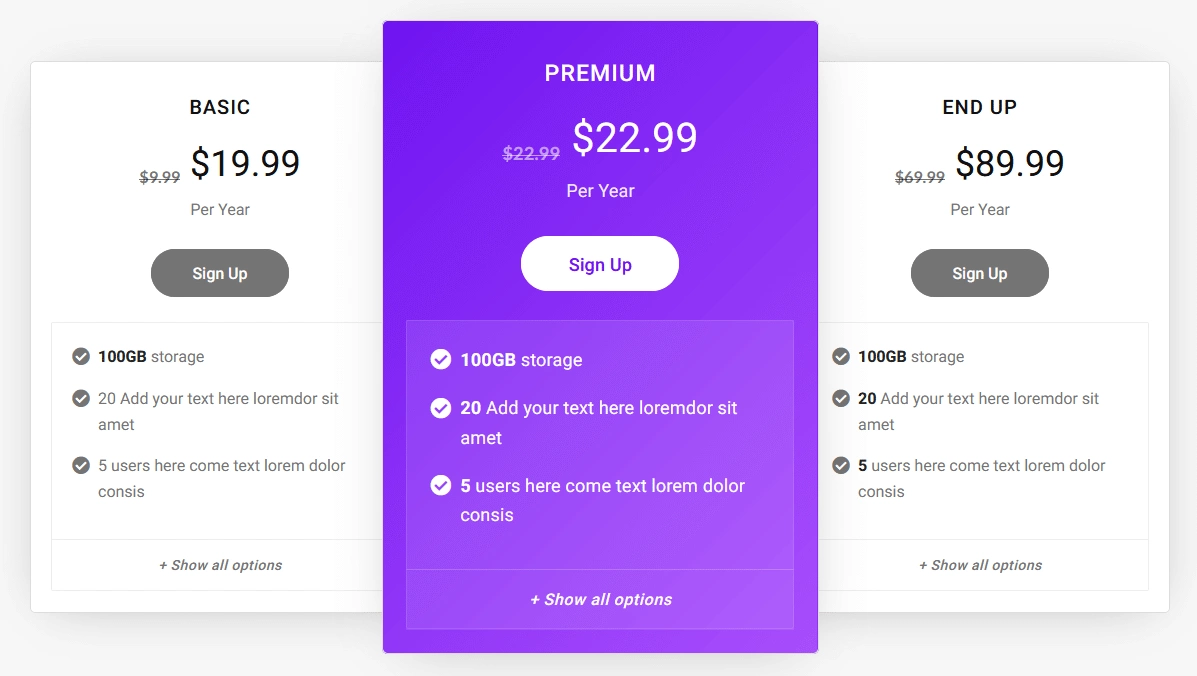Viewport: 1197px width, 676px height.
Task: Expand Show all options under End Up plan
Action: [980, 565]
